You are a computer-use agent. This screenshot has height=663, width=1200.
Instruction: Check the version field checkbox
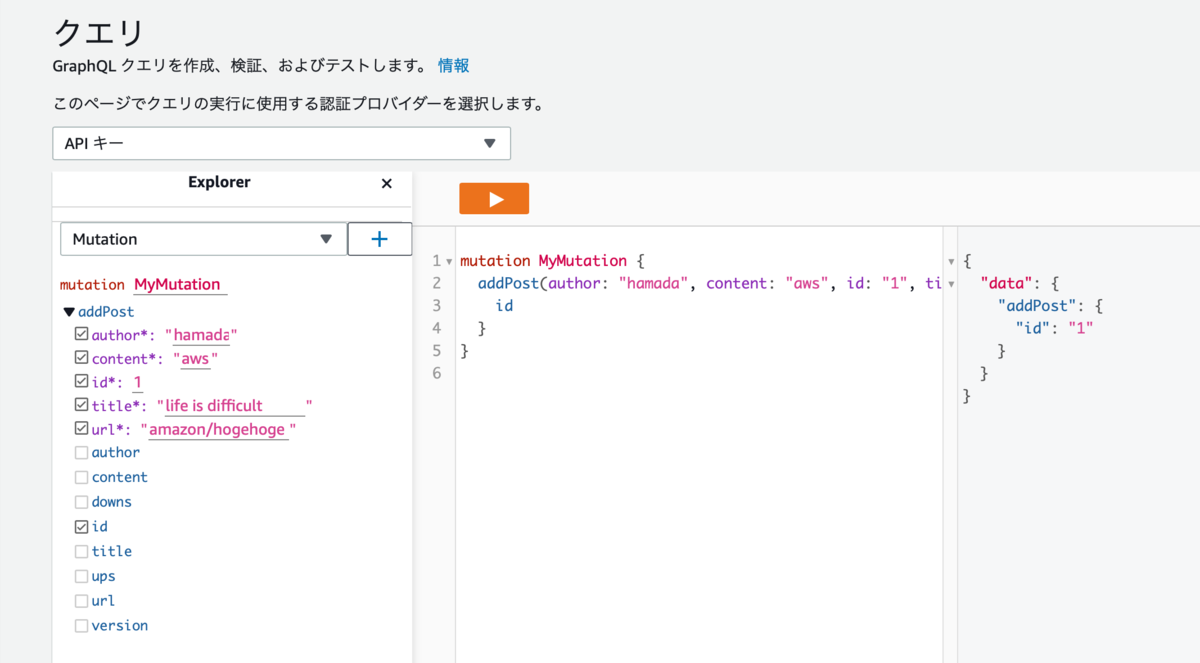pyautogui.click(x=81, y=625)
